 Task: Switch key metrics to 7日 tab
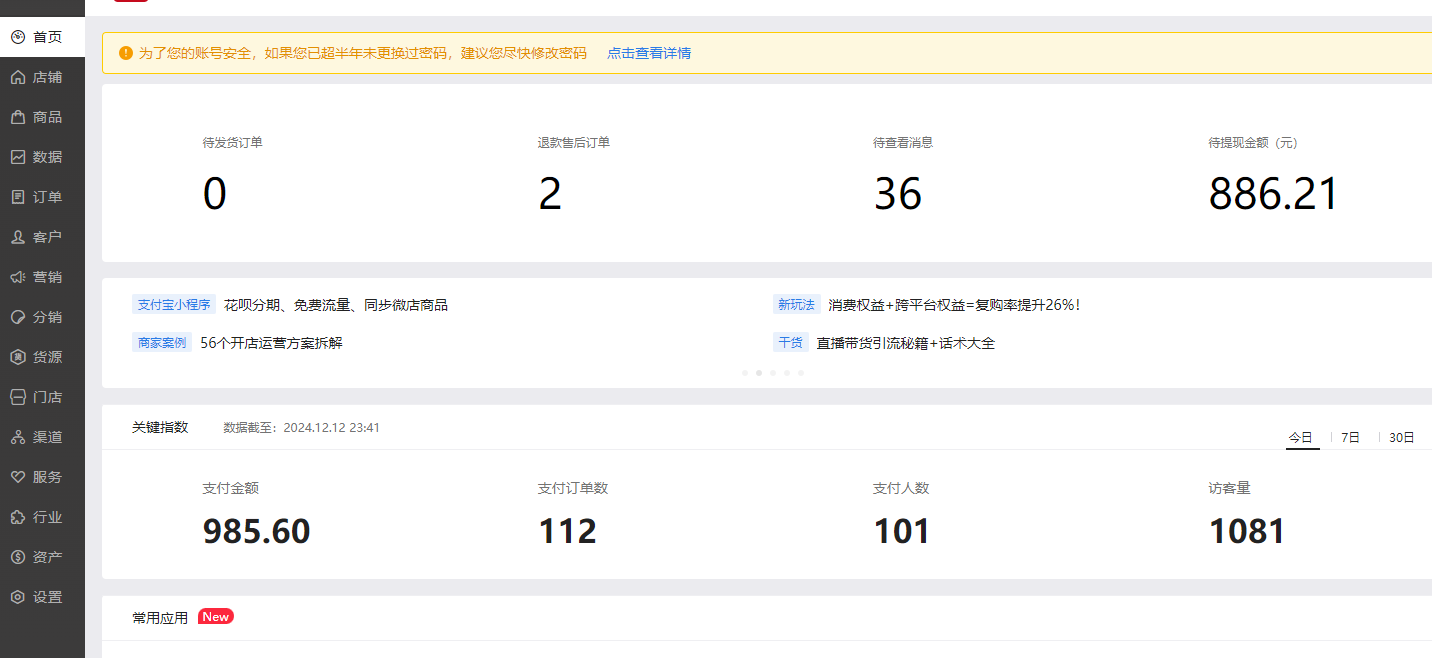(x=1350, y=438)
